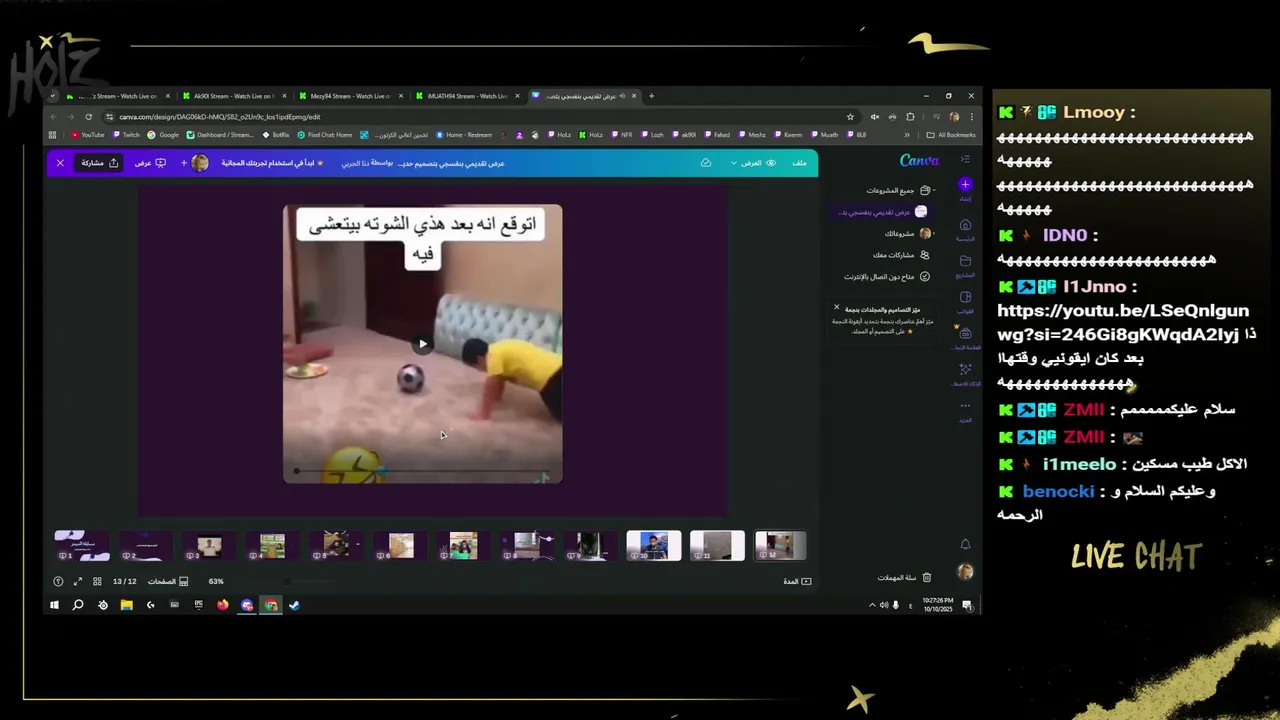Click Present (عرض) button
The width and height of the screenshot is (1280, 720).
[x=150, y=162]
